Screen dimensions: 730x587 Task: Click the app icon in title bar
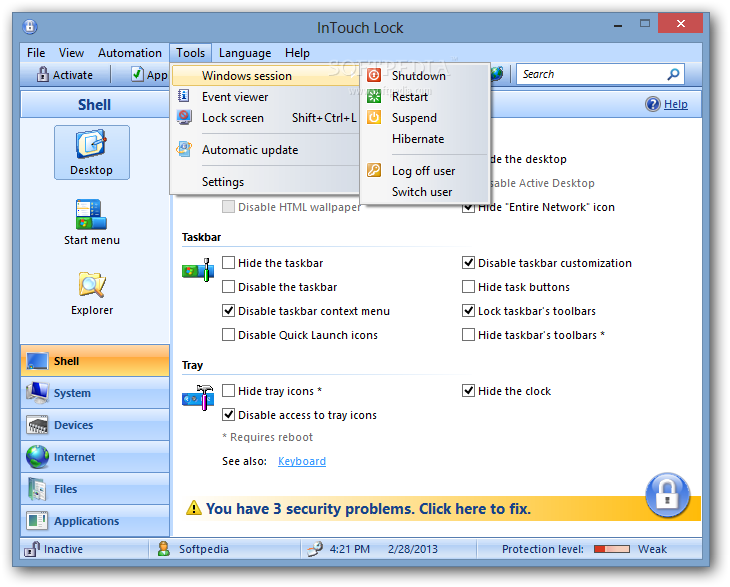click(30, 27)
